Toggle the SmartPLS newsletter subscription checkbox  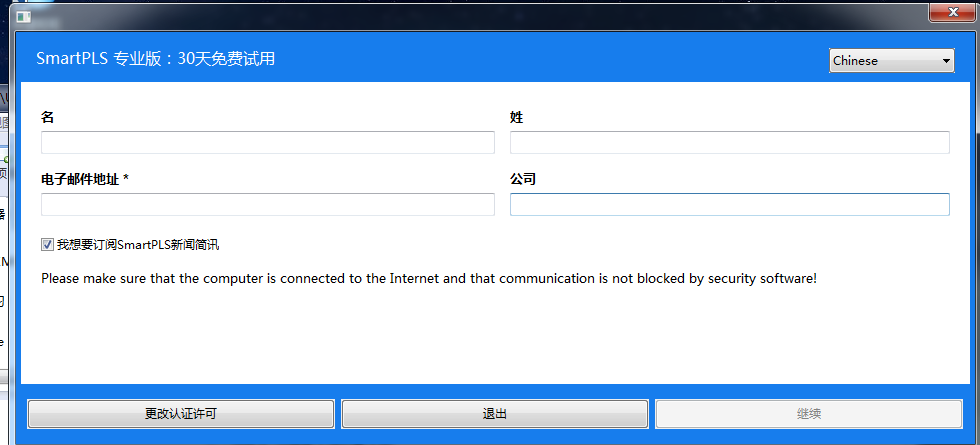tap(48, 244)
